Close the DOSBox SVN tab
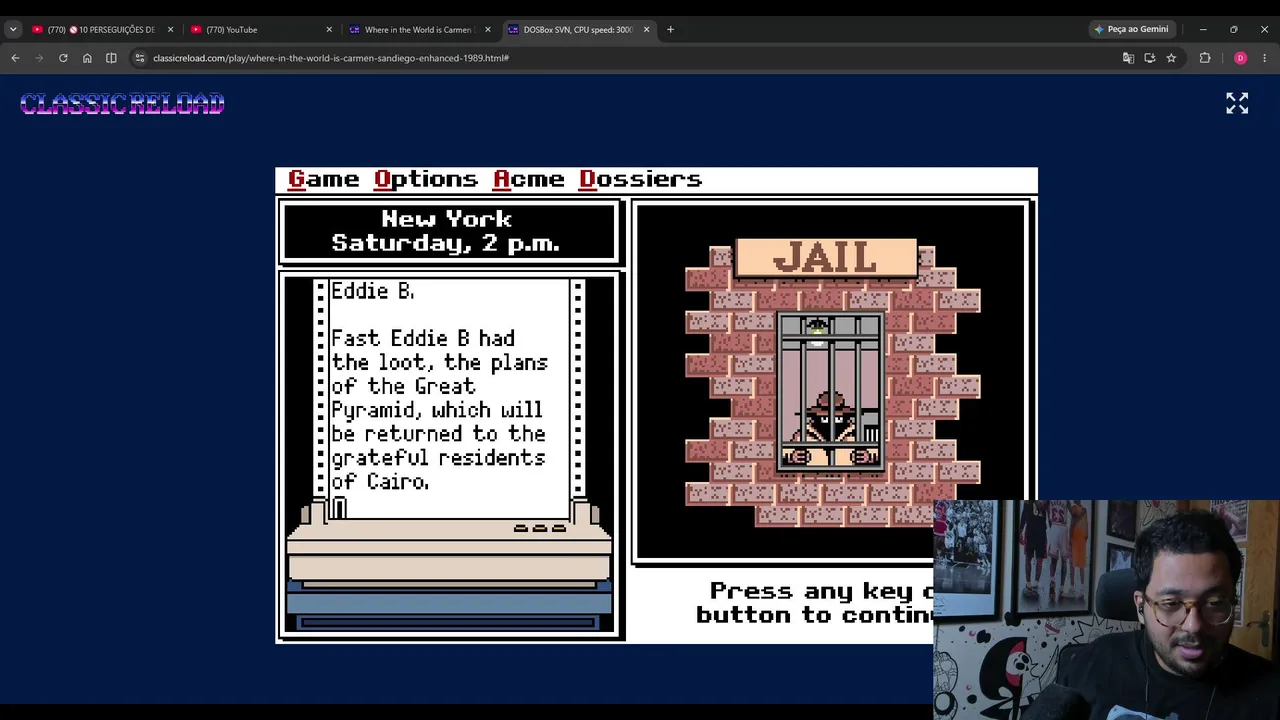The height and width of the screenshot is (720, 1280). (x=646, y=30)
